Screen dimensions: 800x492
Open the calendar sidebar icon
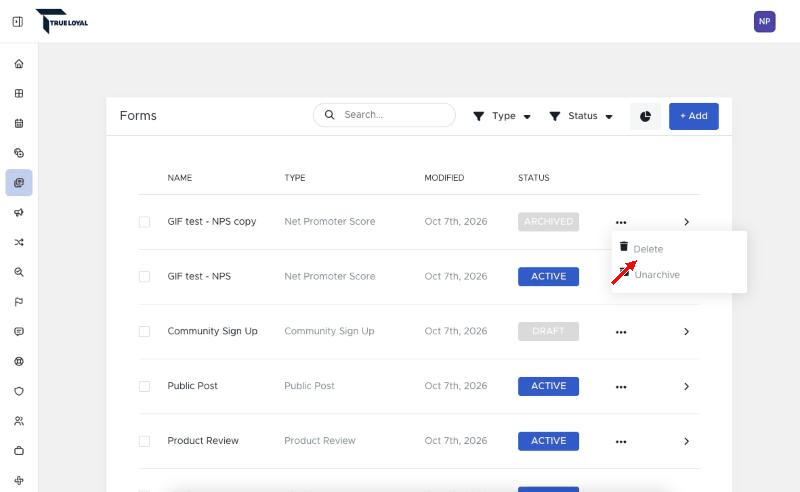pyautogui.click(x=19, y=123)
